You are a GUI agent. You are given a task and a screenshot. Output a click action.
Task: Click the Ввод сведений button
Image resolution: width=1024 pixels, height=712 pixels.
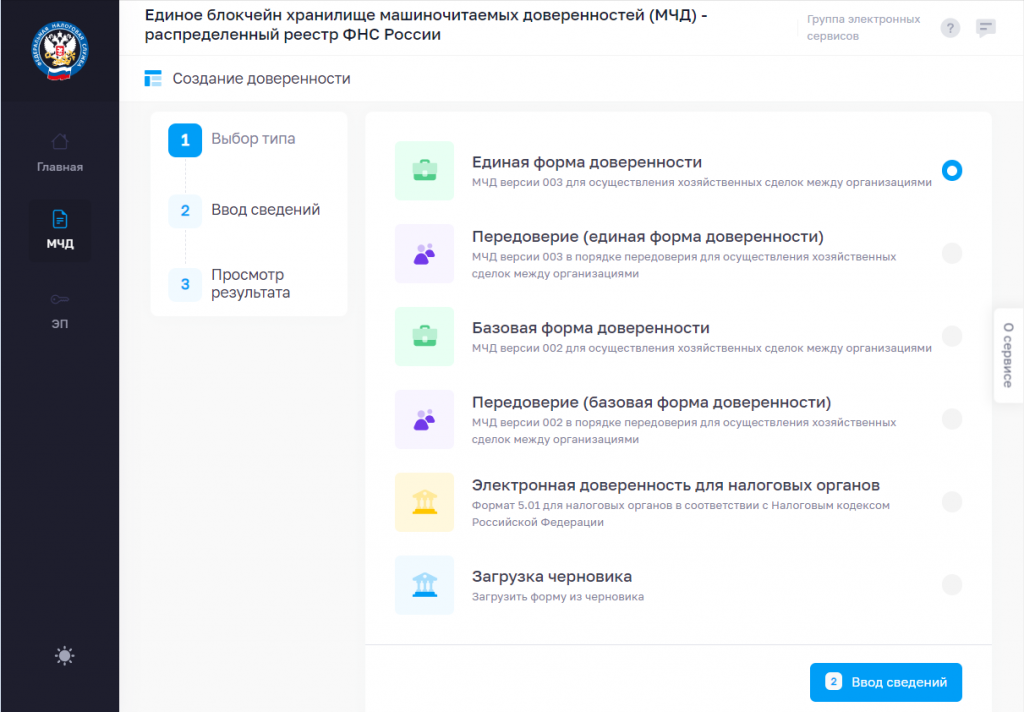[x=885, y=681]
